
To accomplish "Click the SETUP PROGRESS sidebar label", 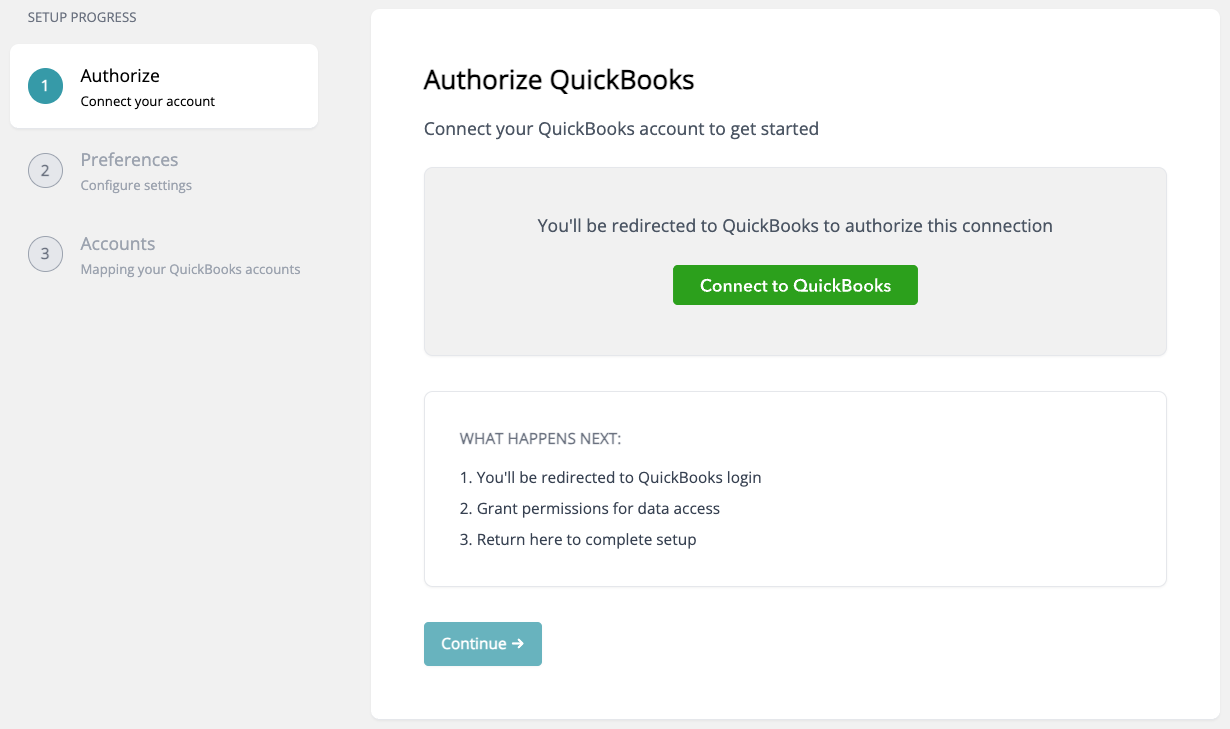I will [82, 17].
